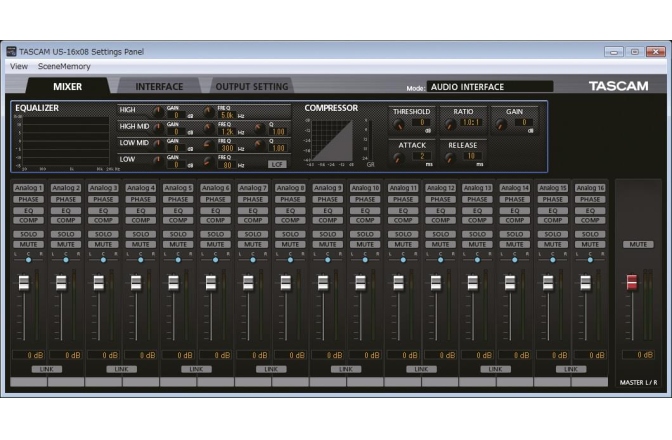This screenshot has width=672, height=440.
Task: Adjust the LOW MID Q knob
Action: click(259, 145)
